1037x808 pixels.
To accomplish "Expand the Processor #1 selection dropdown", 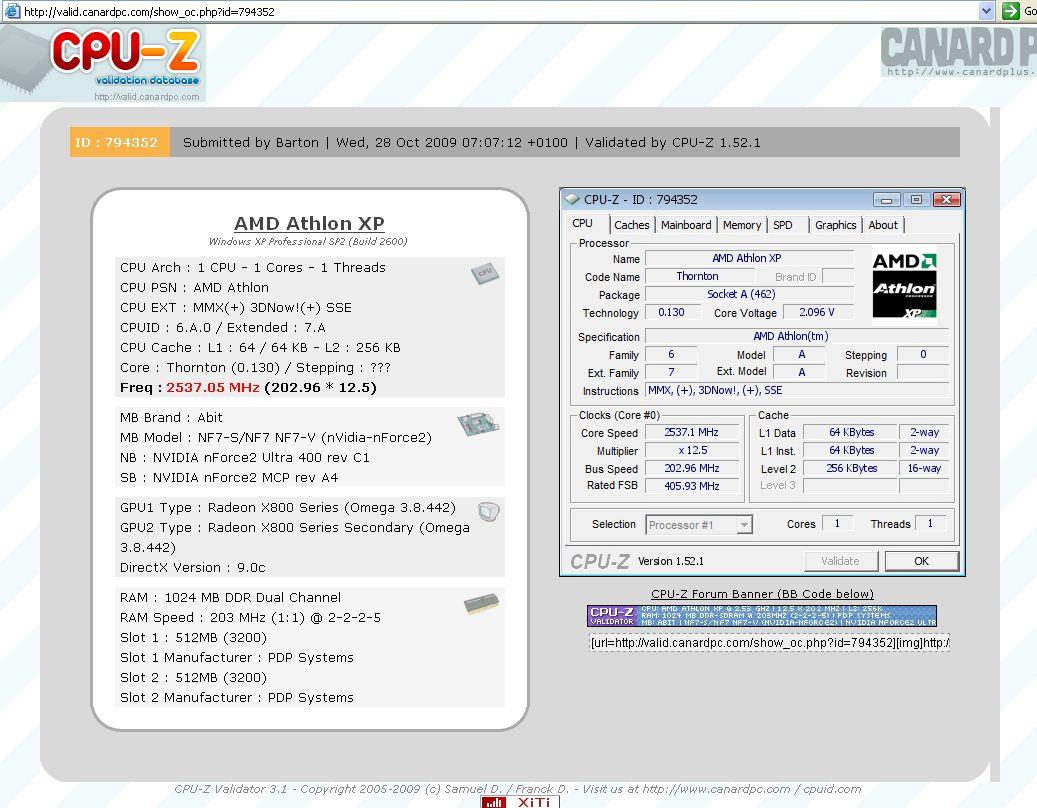I will [745, 525].
